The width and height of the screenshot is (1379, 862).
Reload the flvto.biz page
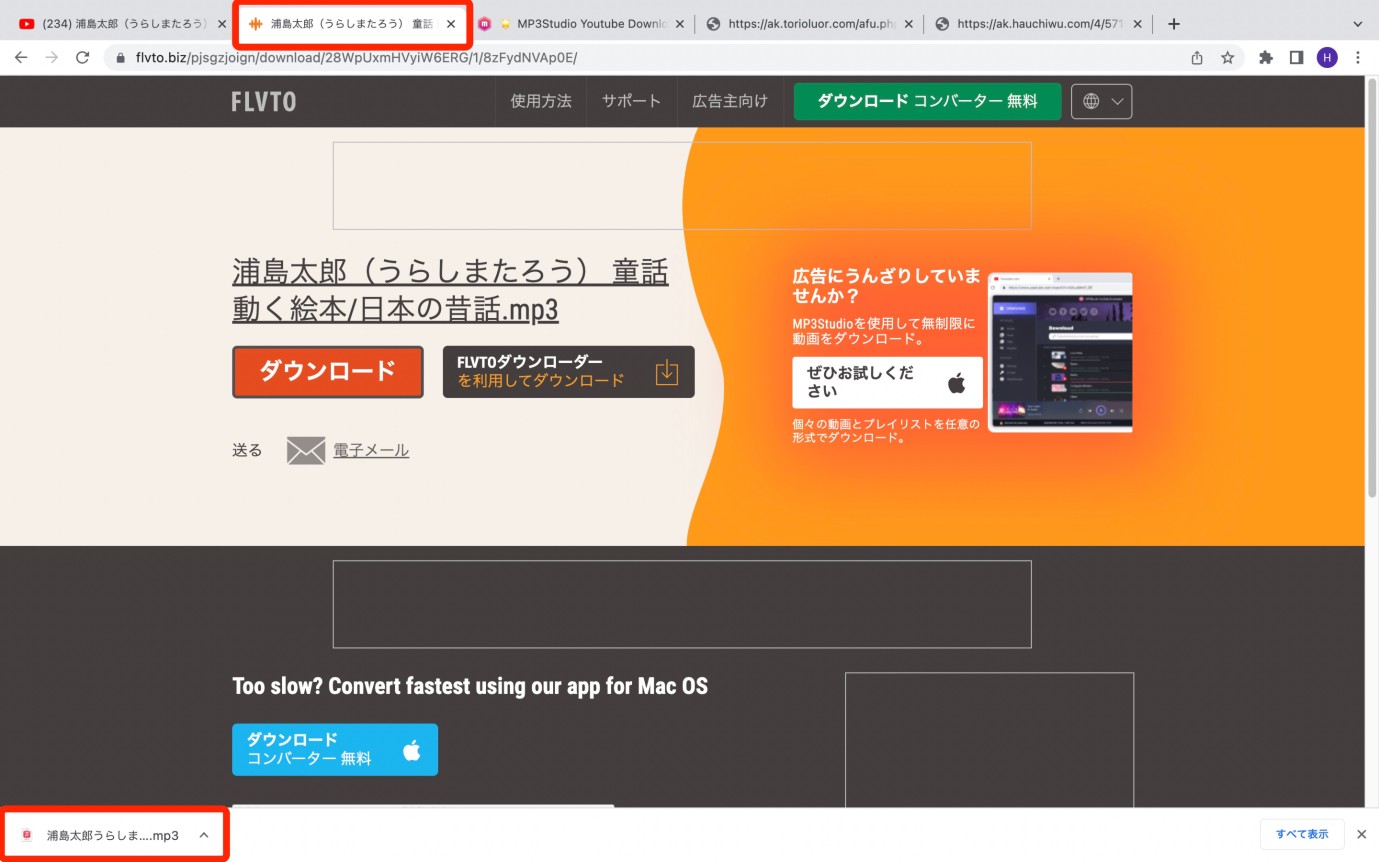pyautogui.click(x=83, y=58)
